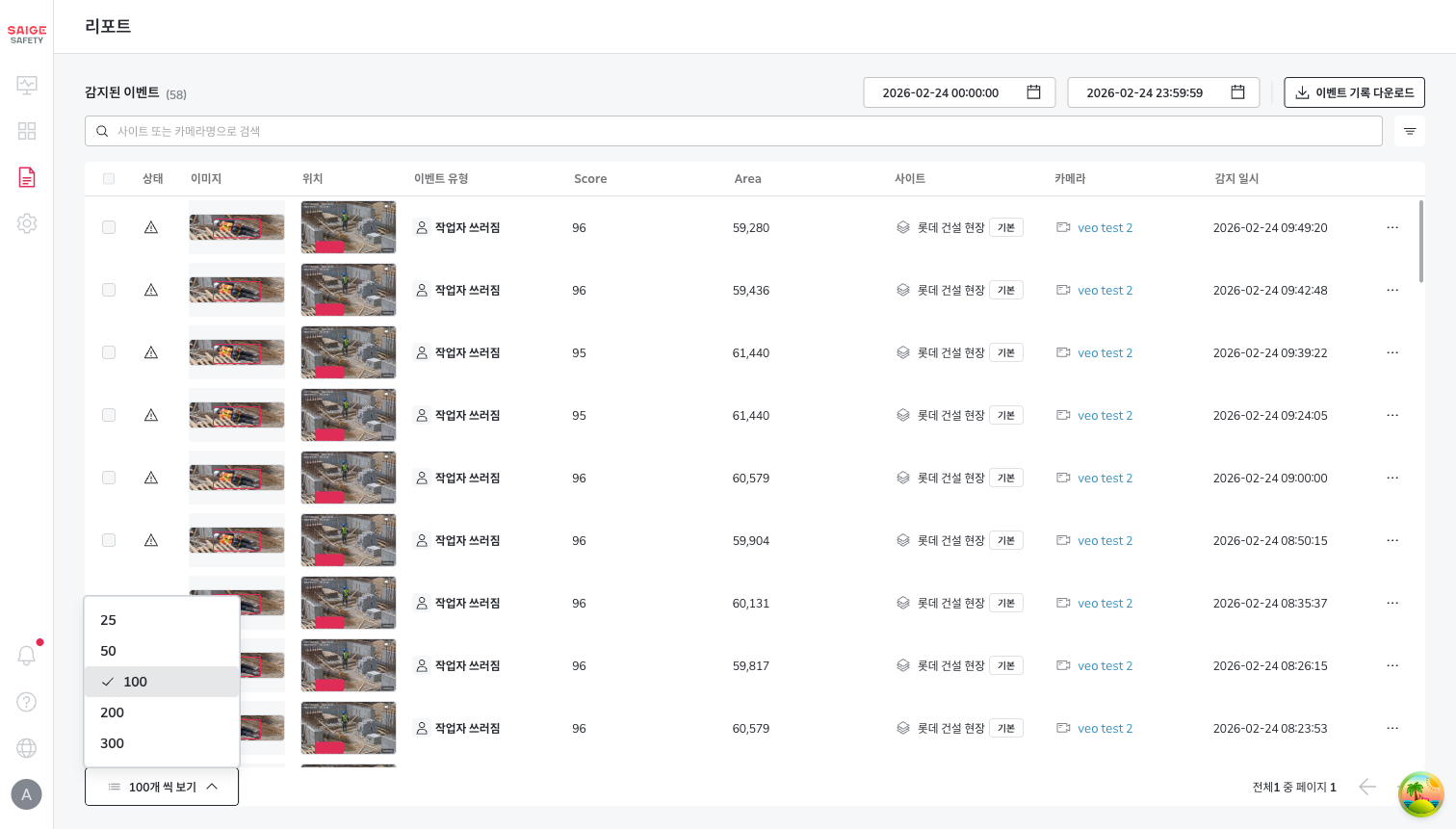Open more options for the 08:35:37 event
Viewport: 1456px width, 829px height.
(x=1392, y=603)
